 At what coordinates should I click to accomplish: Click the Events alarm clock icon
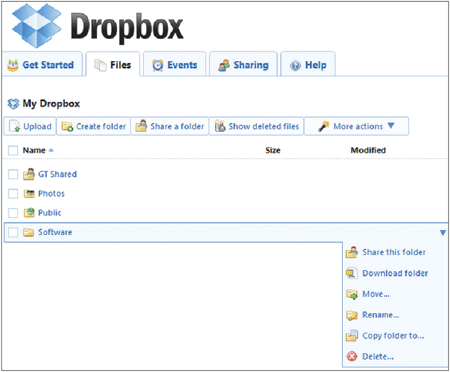coord(157,65)
